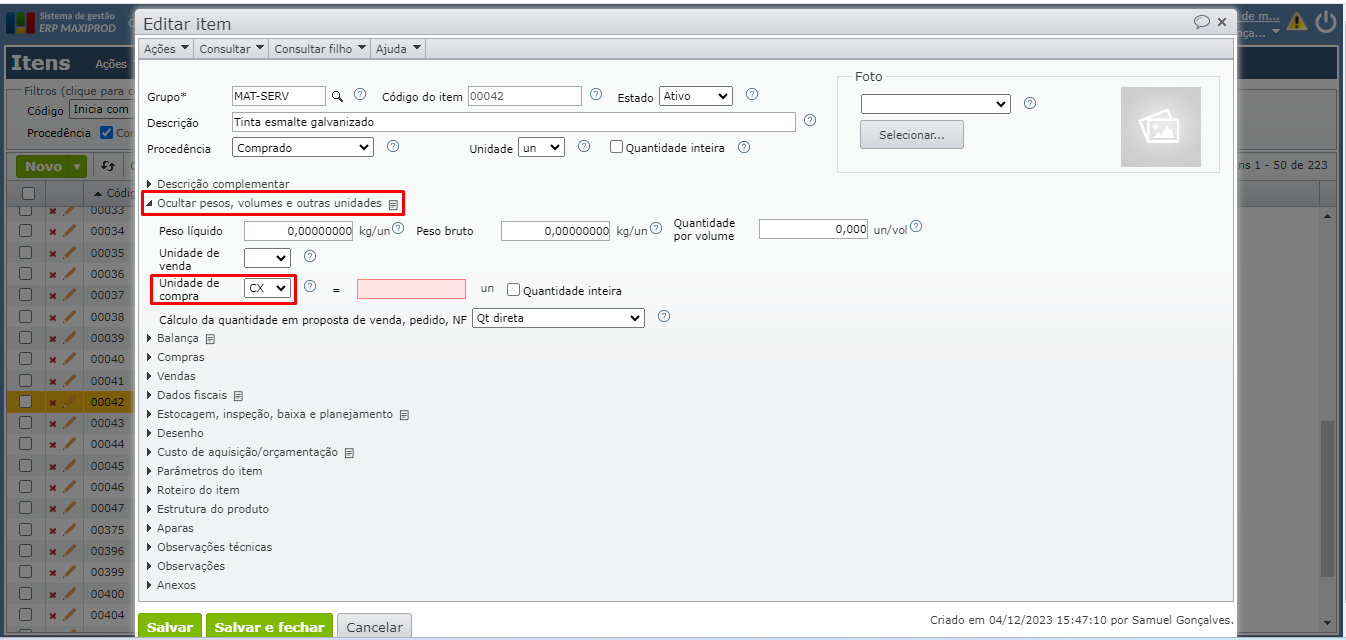Click the pink unit conversion input field

[411, 289]
